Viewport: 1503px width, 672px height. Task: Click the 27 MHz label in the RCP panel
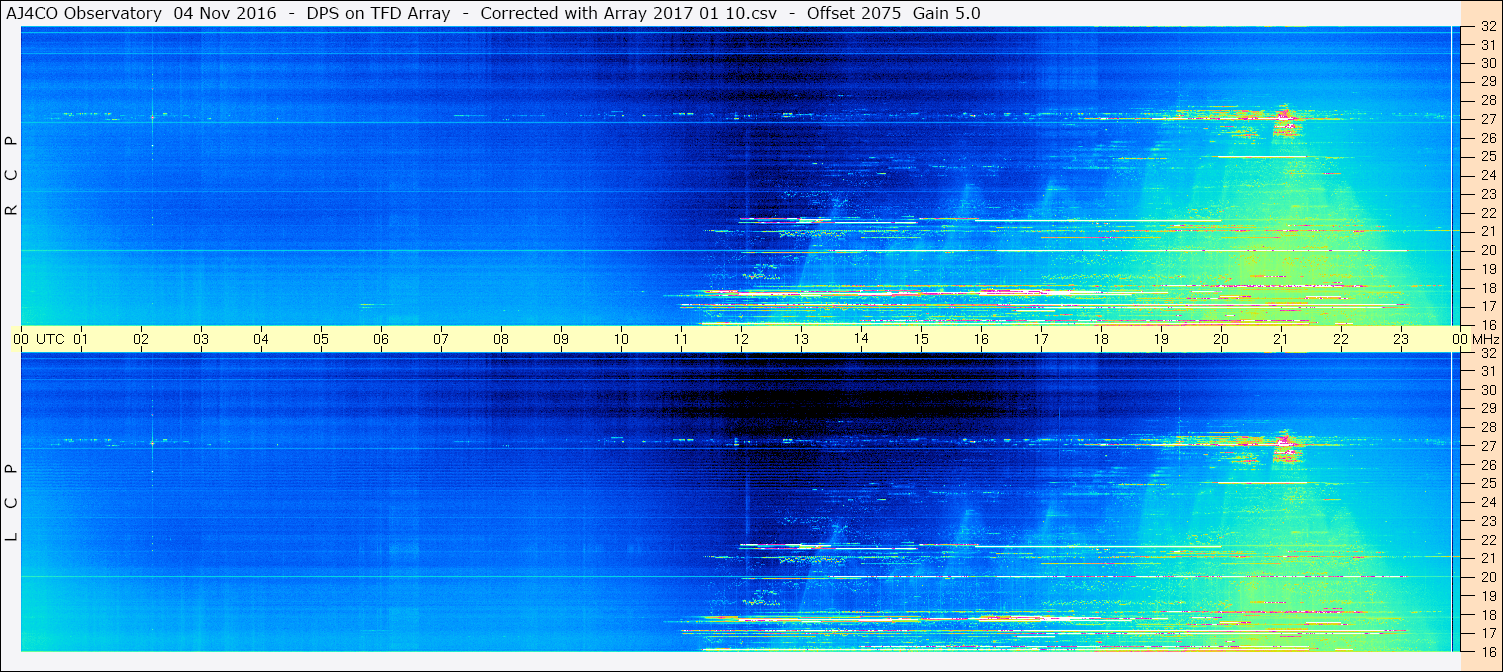coord(1488,119)
